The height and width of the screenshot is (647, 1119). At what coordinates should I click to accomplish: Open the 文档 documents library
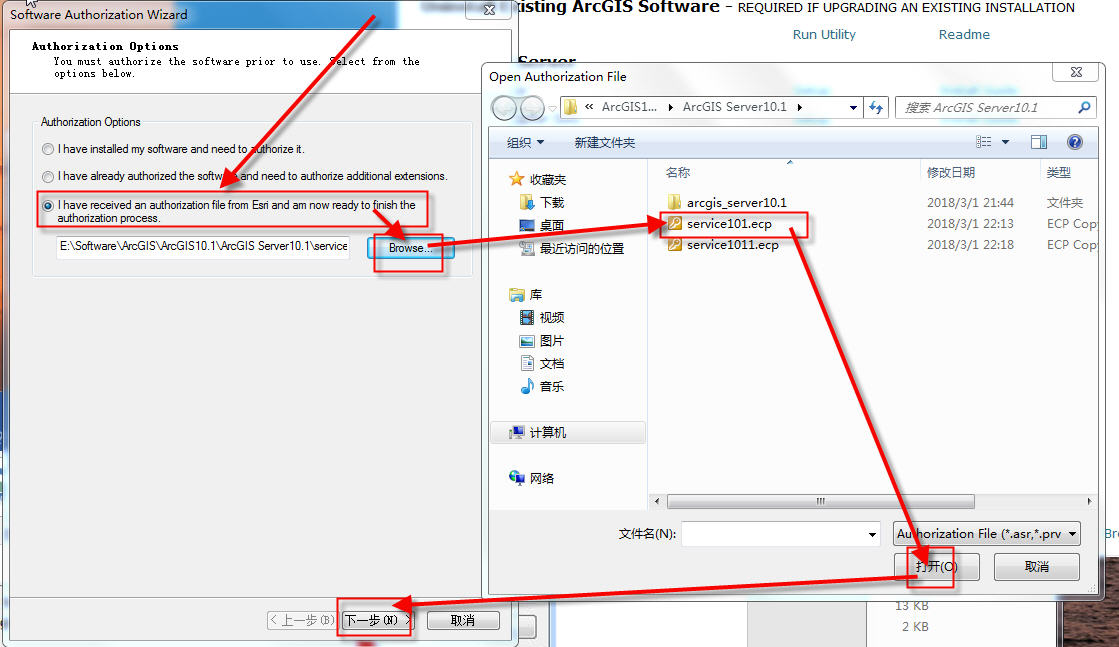[x=542, y=363]
